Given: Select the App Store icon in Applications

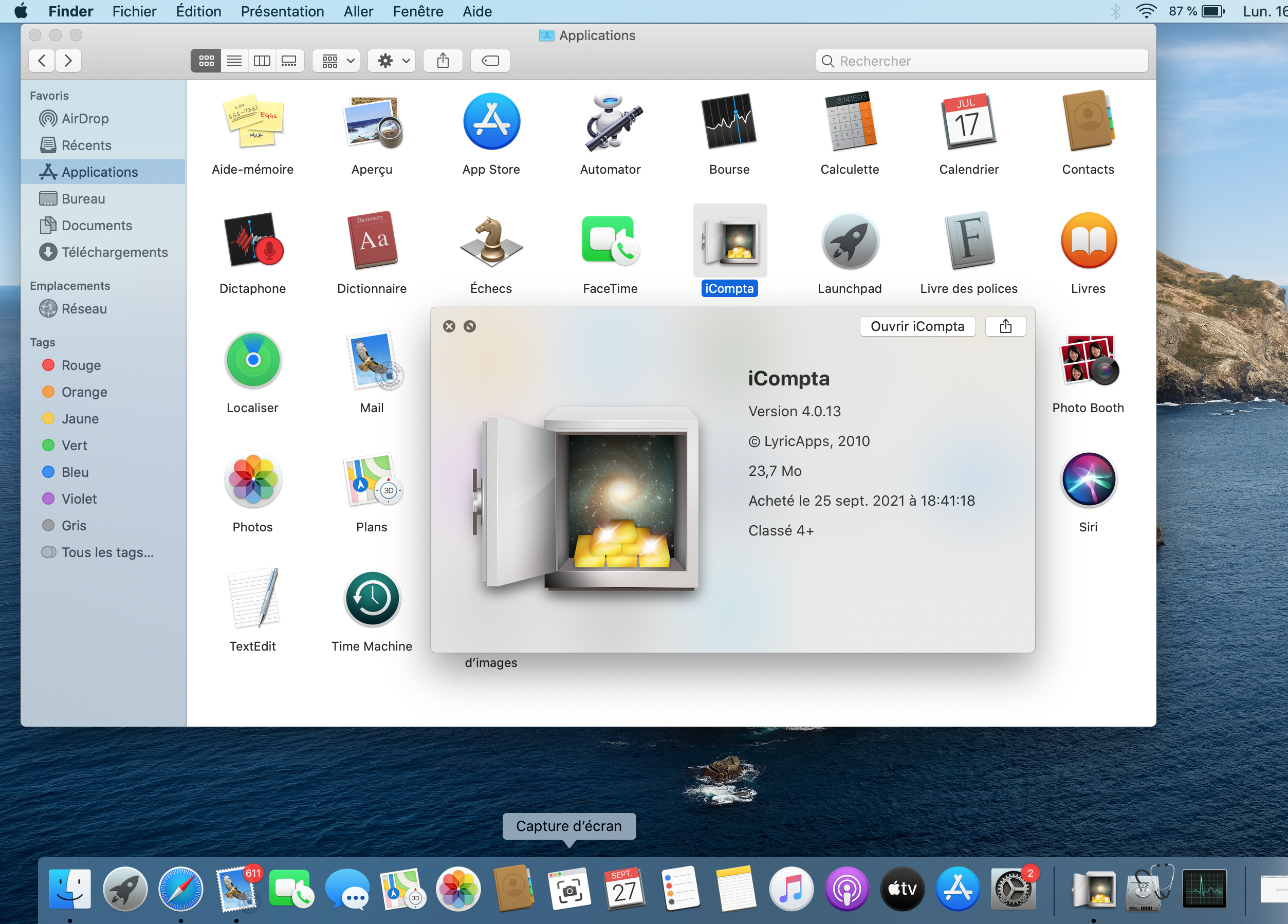Looking at the screenshot, I should 491,121.
